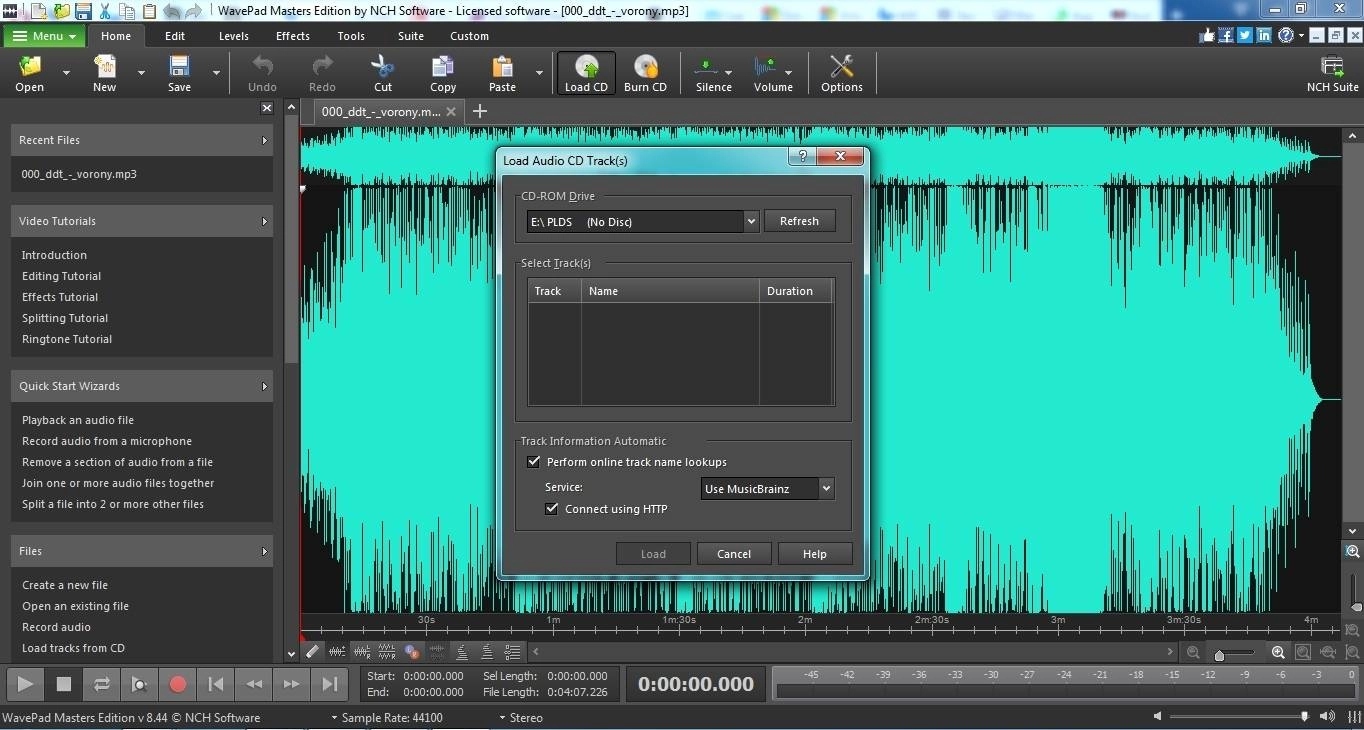Click the New file toolbar icon

click(104, 67)
